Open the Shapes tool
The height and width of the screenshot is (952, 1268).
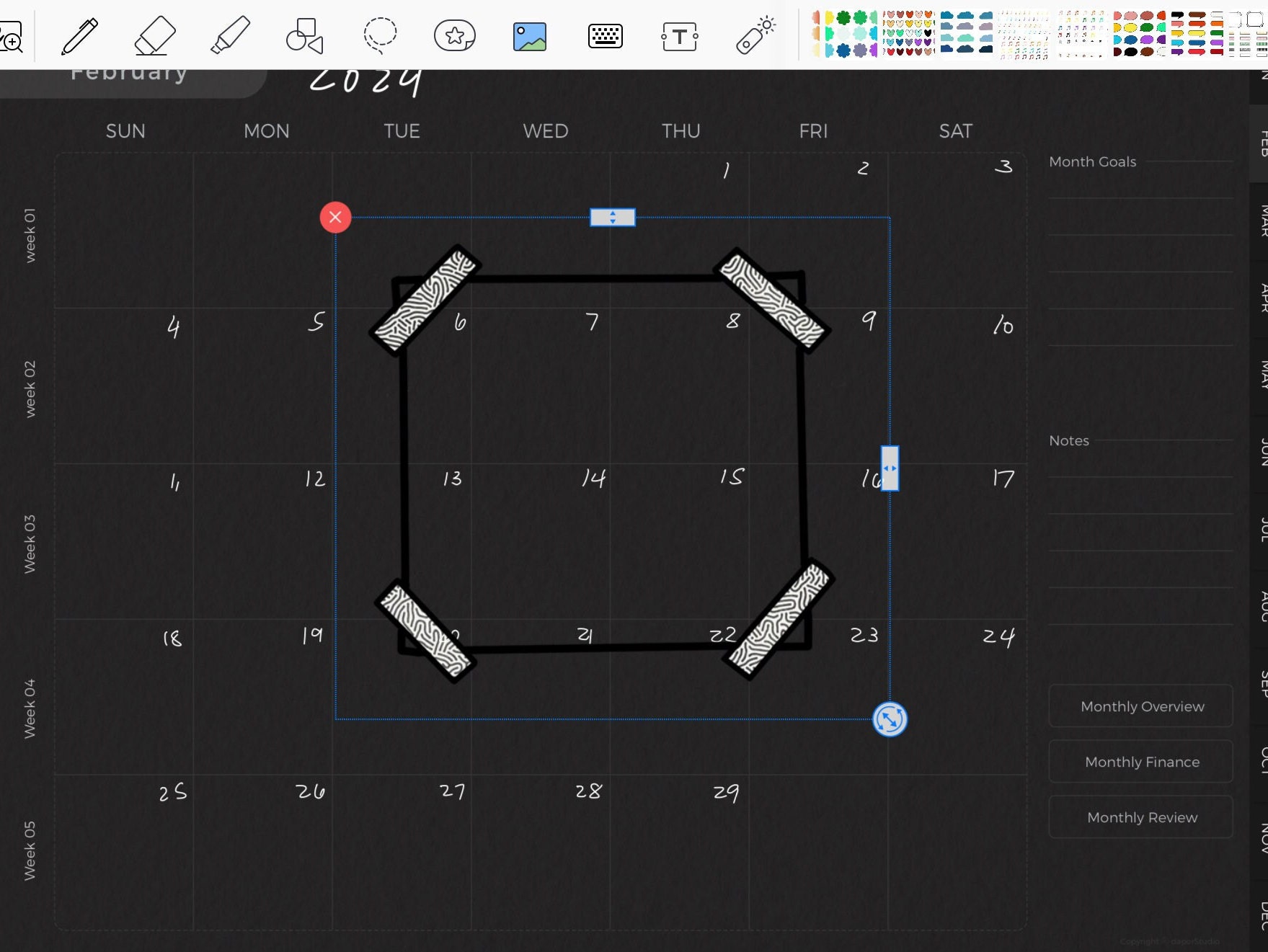point(304,36)
